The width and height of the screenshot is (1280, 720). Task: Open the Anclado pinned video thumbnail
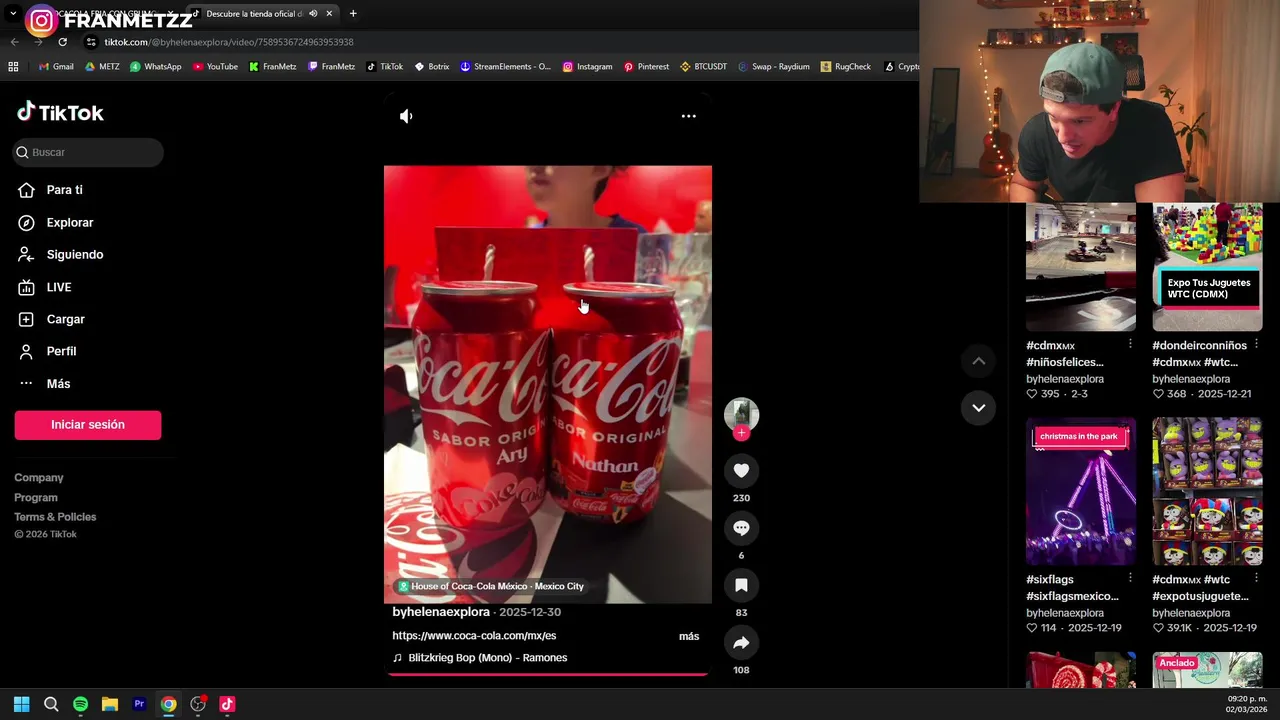[x=1207, y=670]
